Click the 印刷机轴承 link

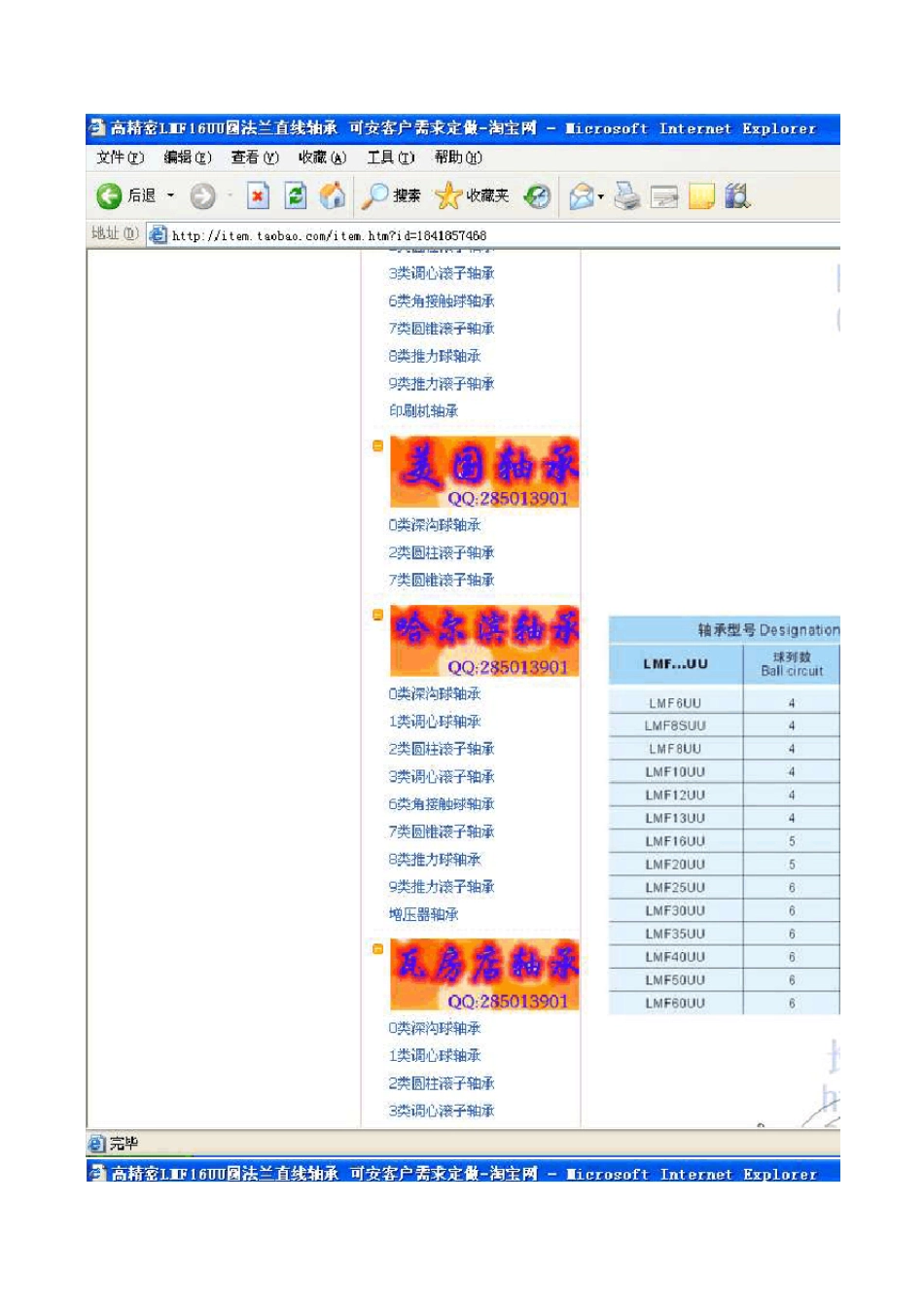(423, 411)
